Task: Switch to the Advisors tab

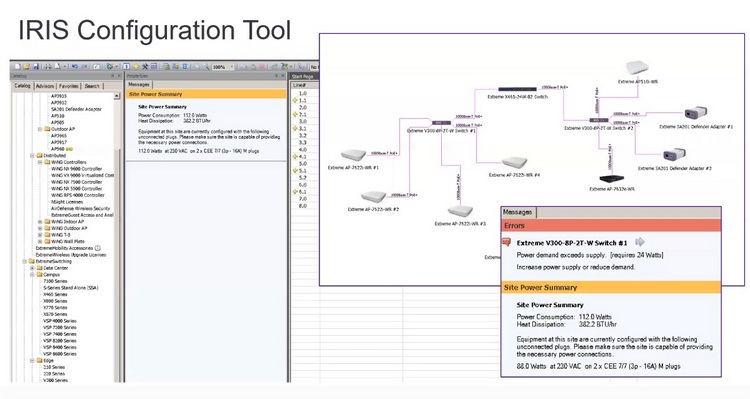Action: pos(45,86)
